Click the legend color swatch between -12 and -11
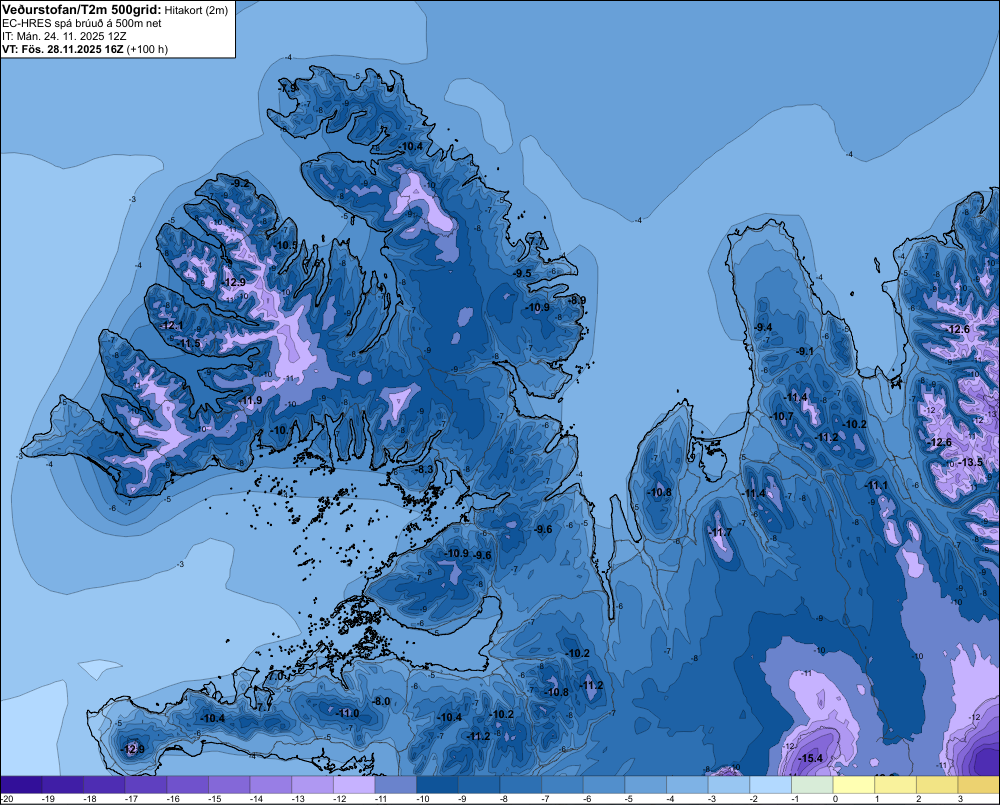 click(x=354, y=784)
